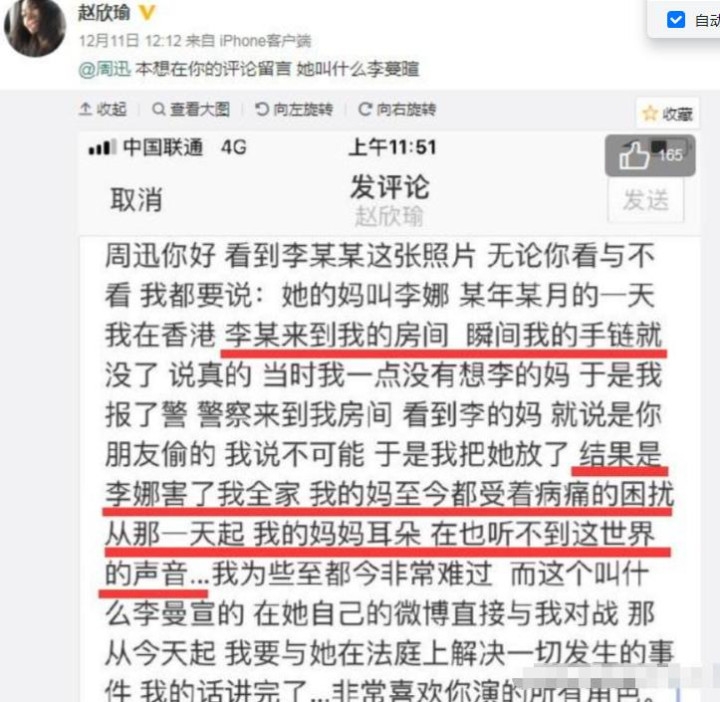Click the 收藏 star icon
Viewport: 720px width, 702px height.
coord(650,113)
